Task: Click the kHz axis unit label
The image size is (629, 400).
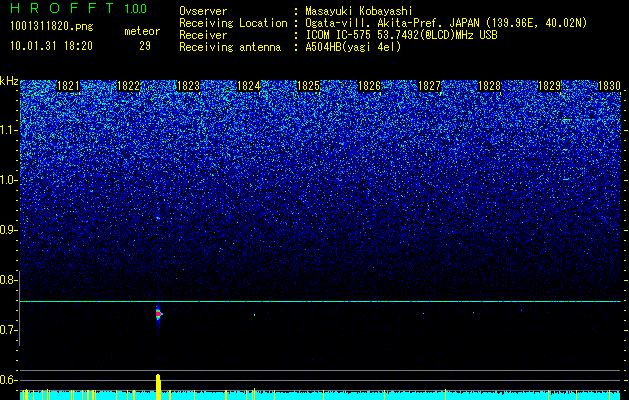Action: tap(9, 81)
